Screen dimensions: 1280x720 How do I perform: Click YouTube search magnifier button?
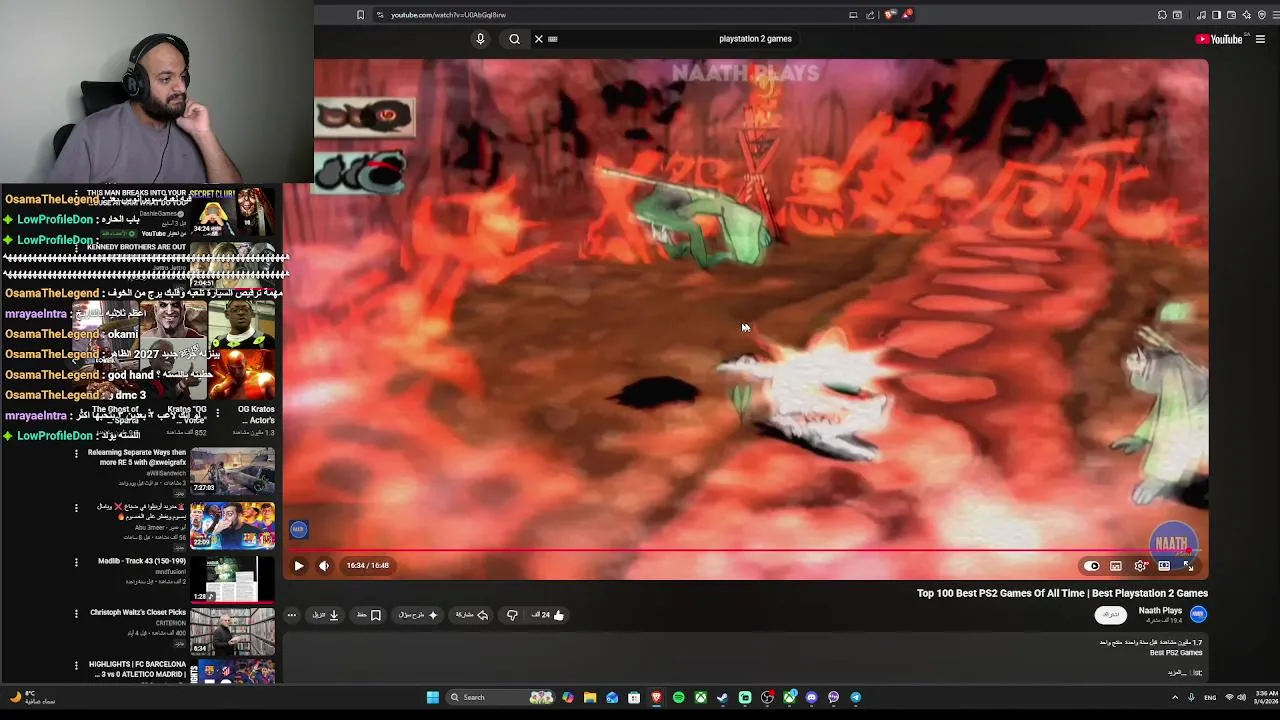pyautogui.click(x=514, y=39)
